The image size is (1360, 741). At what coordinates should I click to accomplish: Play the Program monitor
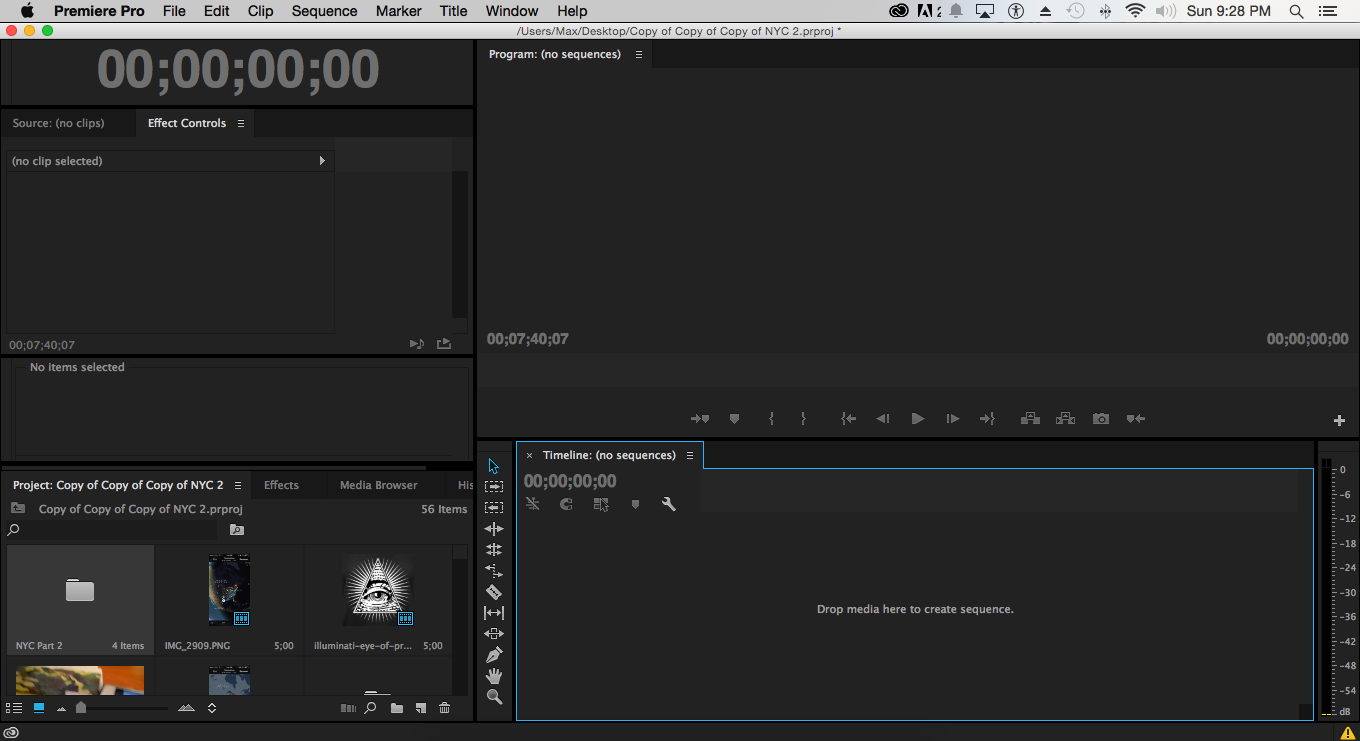tap(918, 419)
